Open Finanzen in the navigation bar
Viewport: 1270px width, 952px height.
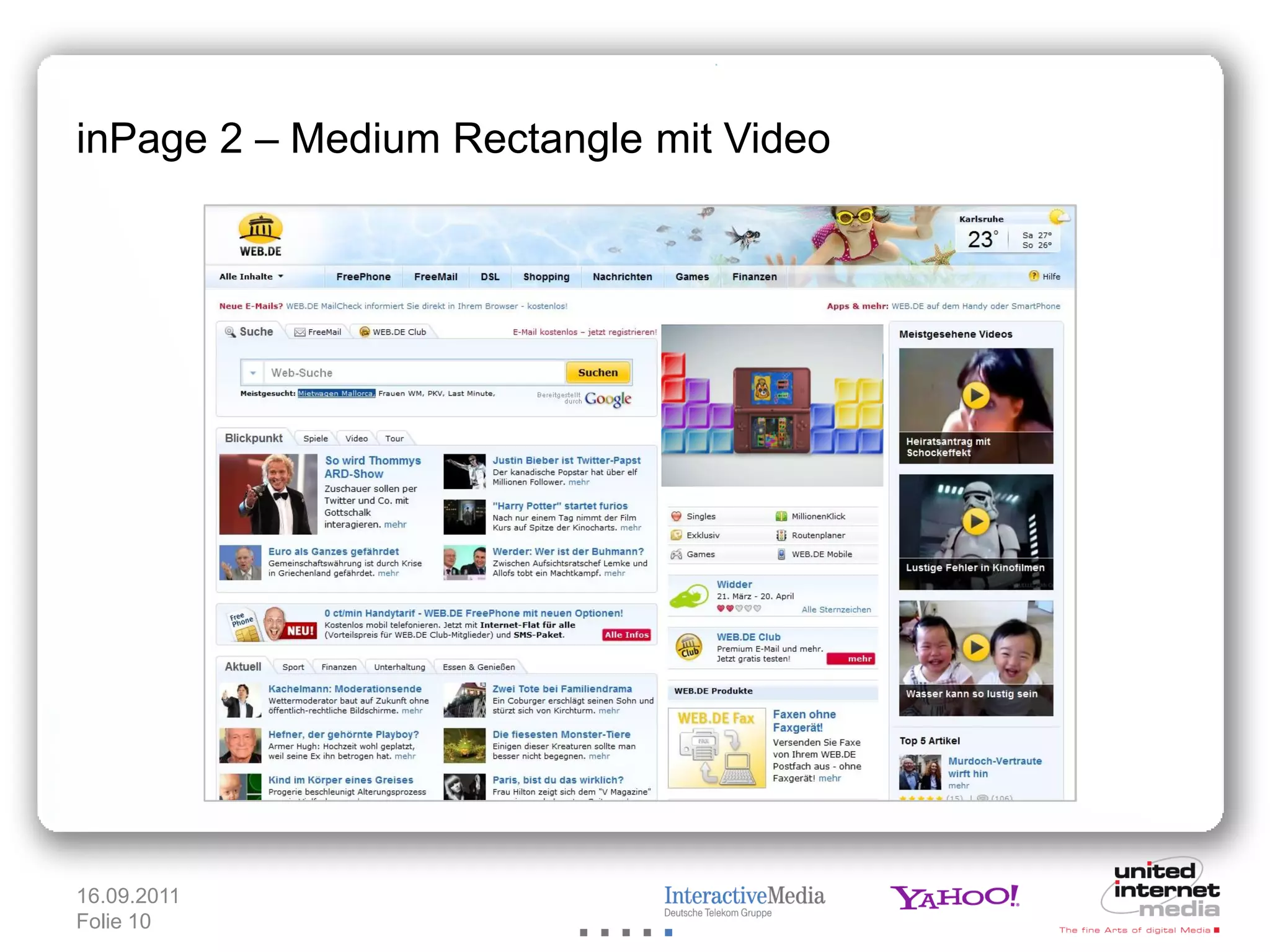click(754, 276)
